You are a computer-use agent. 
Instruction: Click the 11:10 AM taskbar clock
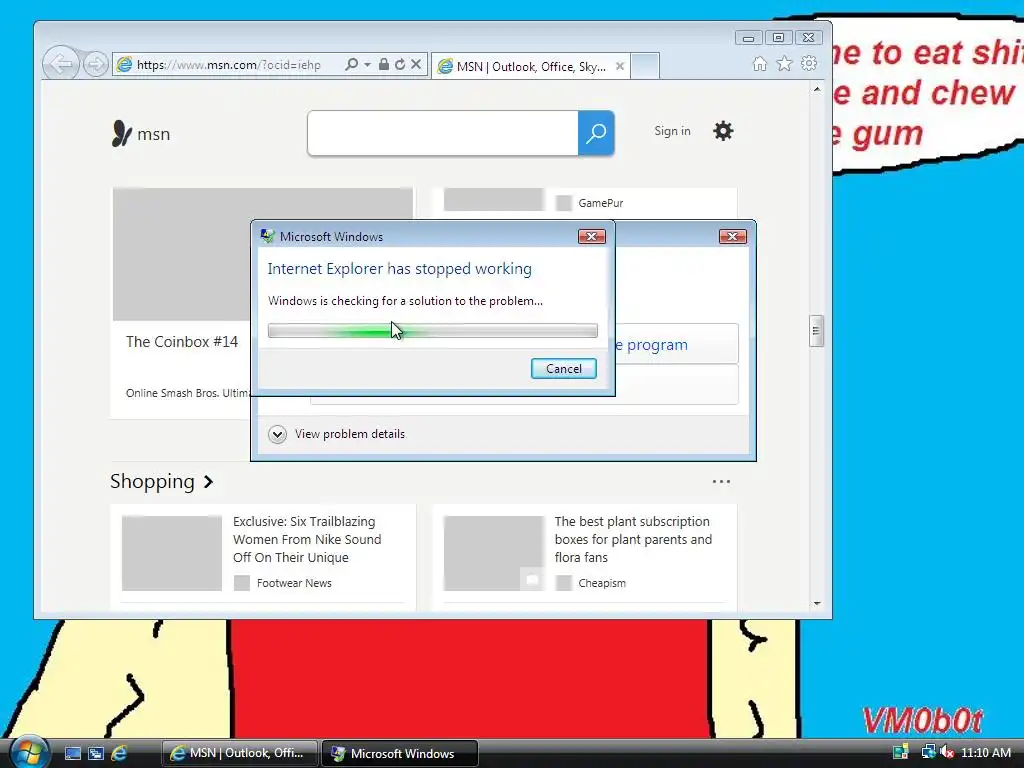point(986,752)
